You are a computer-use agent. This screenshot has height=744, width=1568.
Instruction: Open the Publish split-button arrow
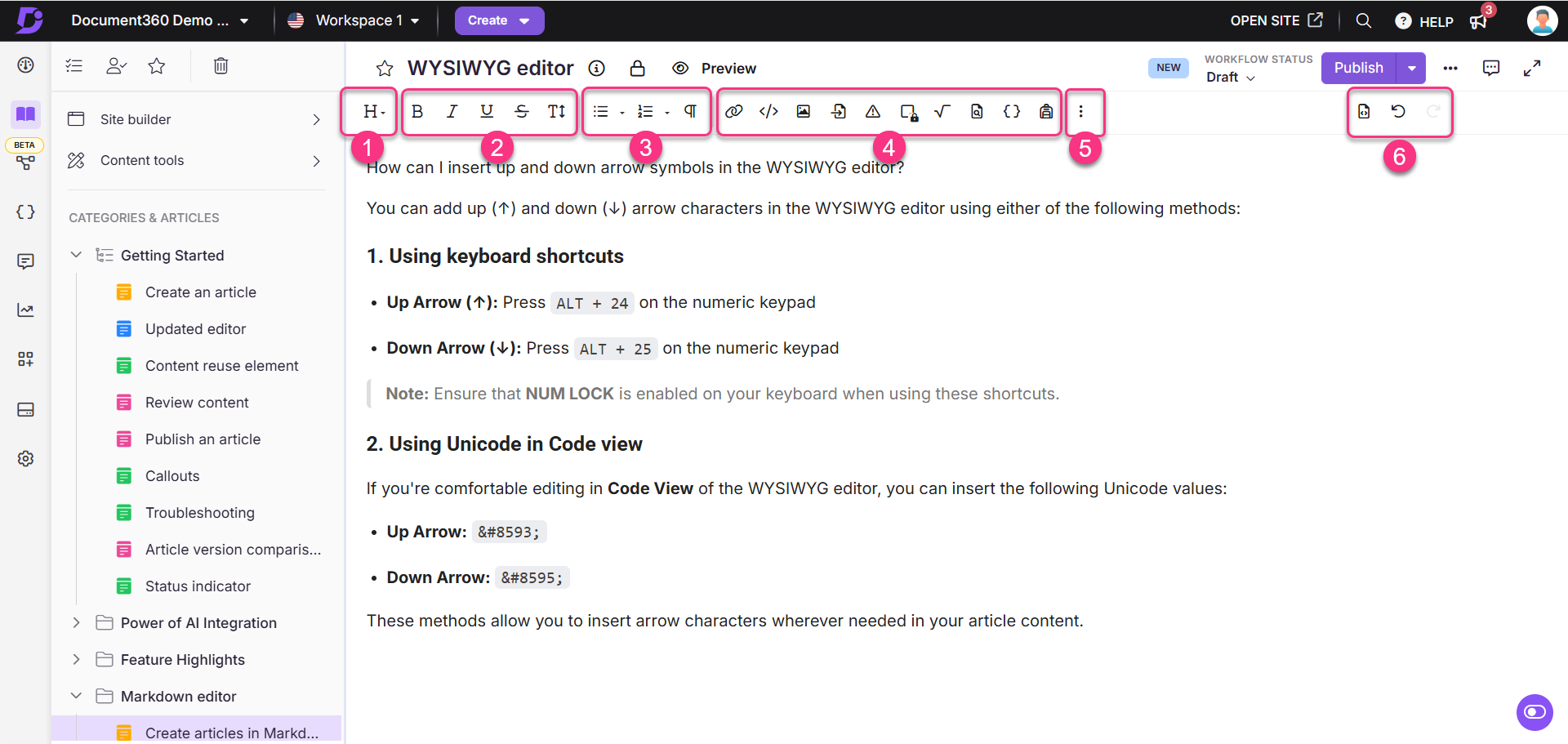coord(1412,68)
